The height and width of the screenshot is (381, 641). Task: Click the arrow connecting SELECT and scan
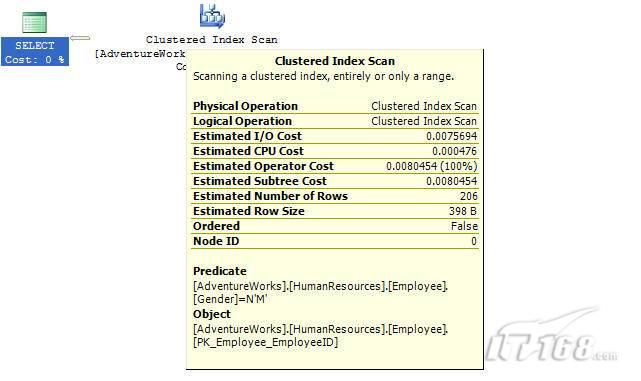click(80, 38)
